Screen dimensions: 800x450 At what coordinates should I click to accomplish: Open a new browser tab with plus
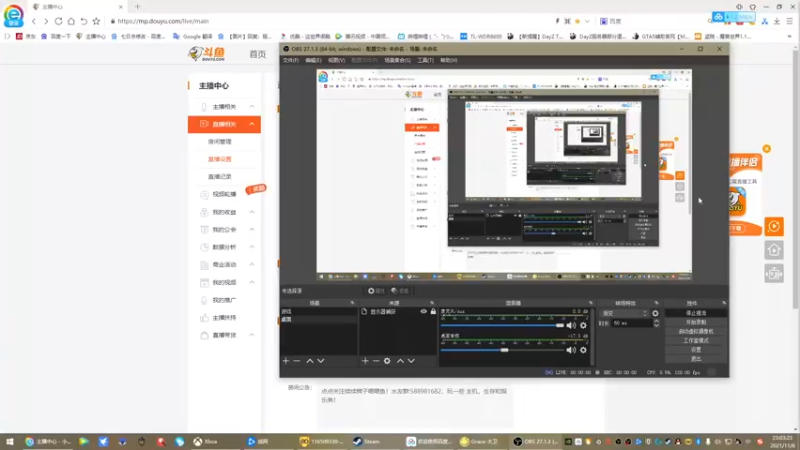(x=137, y=7)
